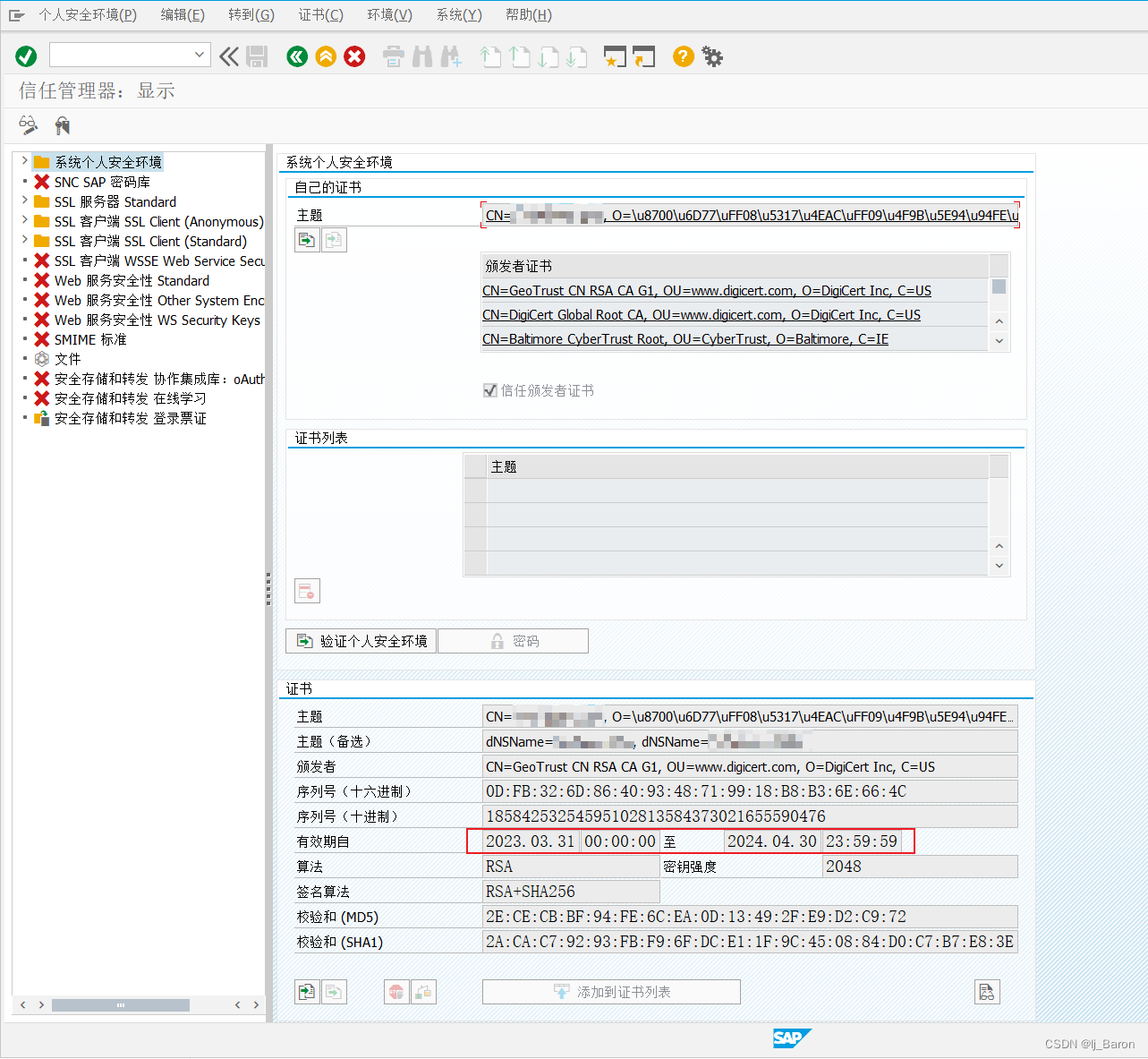Click the 验证个人安全环境 button

coord(361,641)
